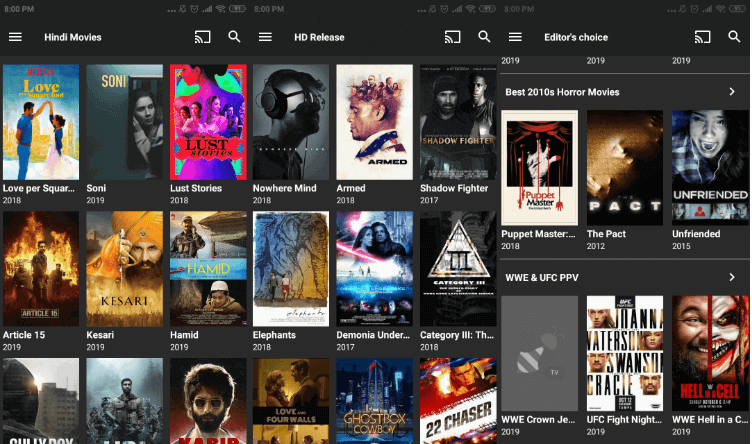Tap Unfriended title text
The height and width of the screenshot is (444, 752).
click(x=696, y=234)
